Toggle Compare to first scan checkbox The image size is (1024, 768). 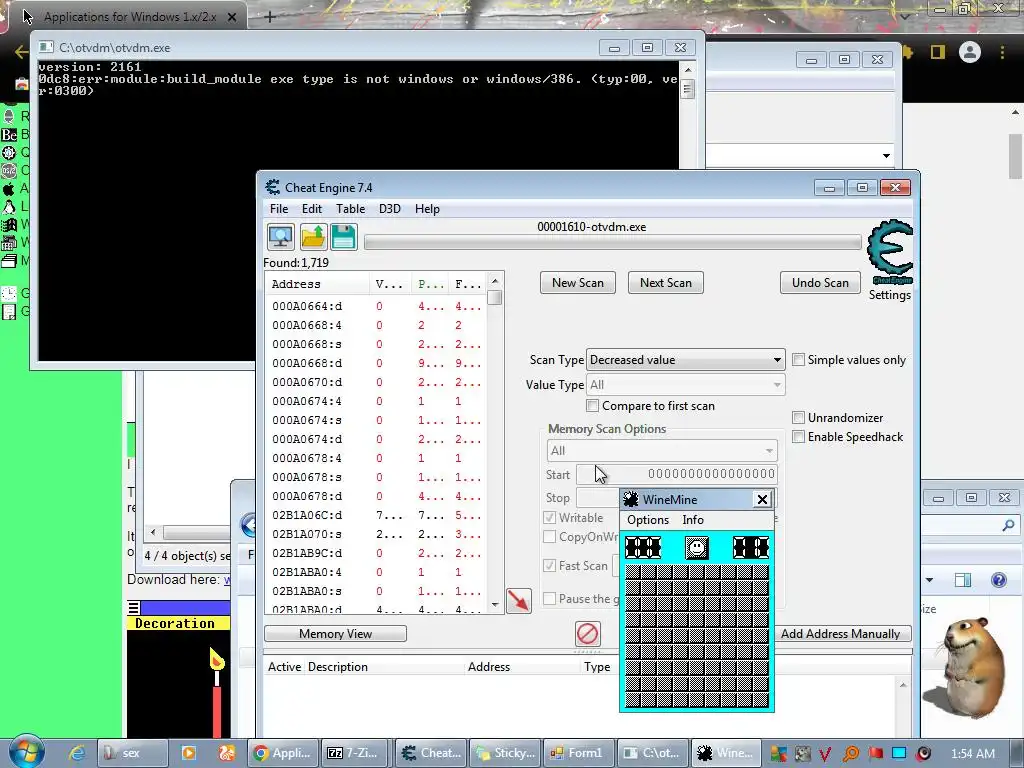pos(592,406)
